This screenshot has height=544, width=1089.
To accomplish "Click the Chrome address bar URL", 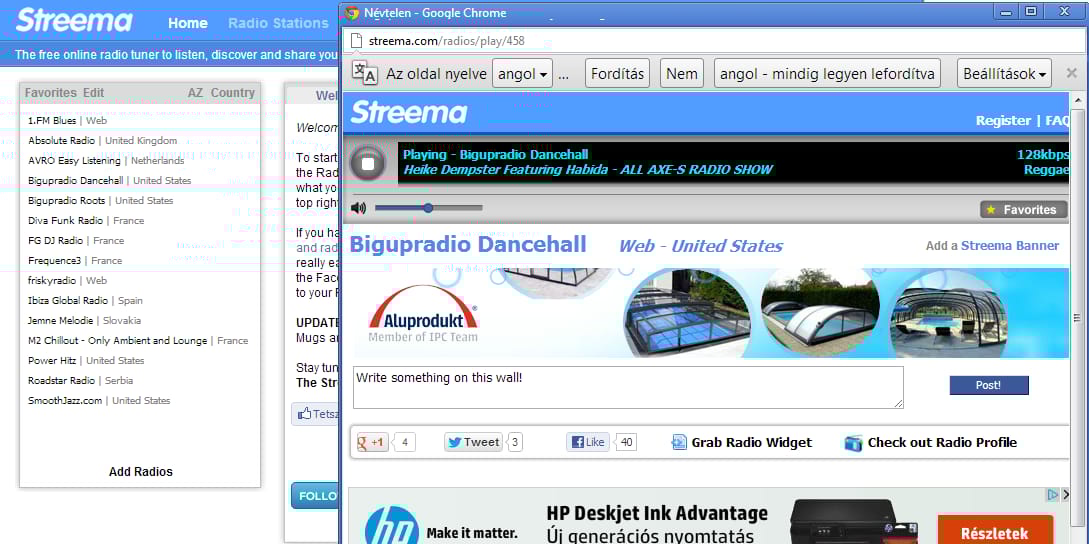I will click(x=447, y=41).
